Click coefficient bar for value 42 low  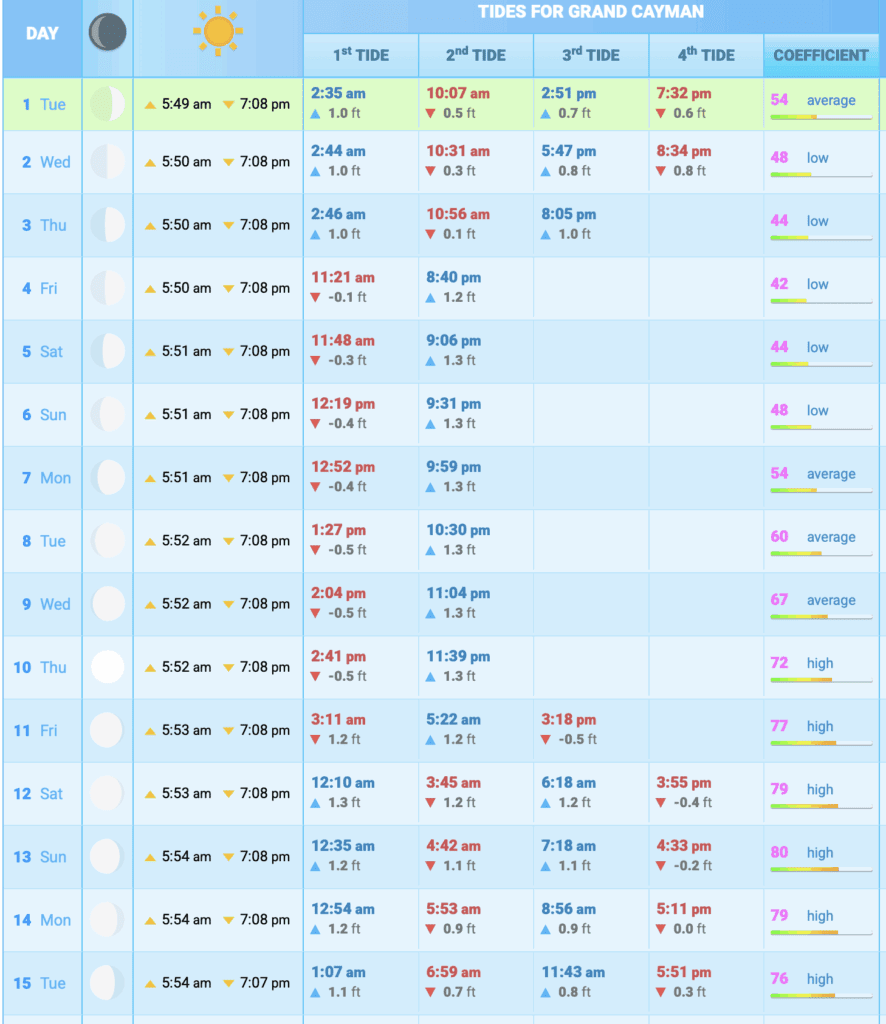[x=820, y=301]
